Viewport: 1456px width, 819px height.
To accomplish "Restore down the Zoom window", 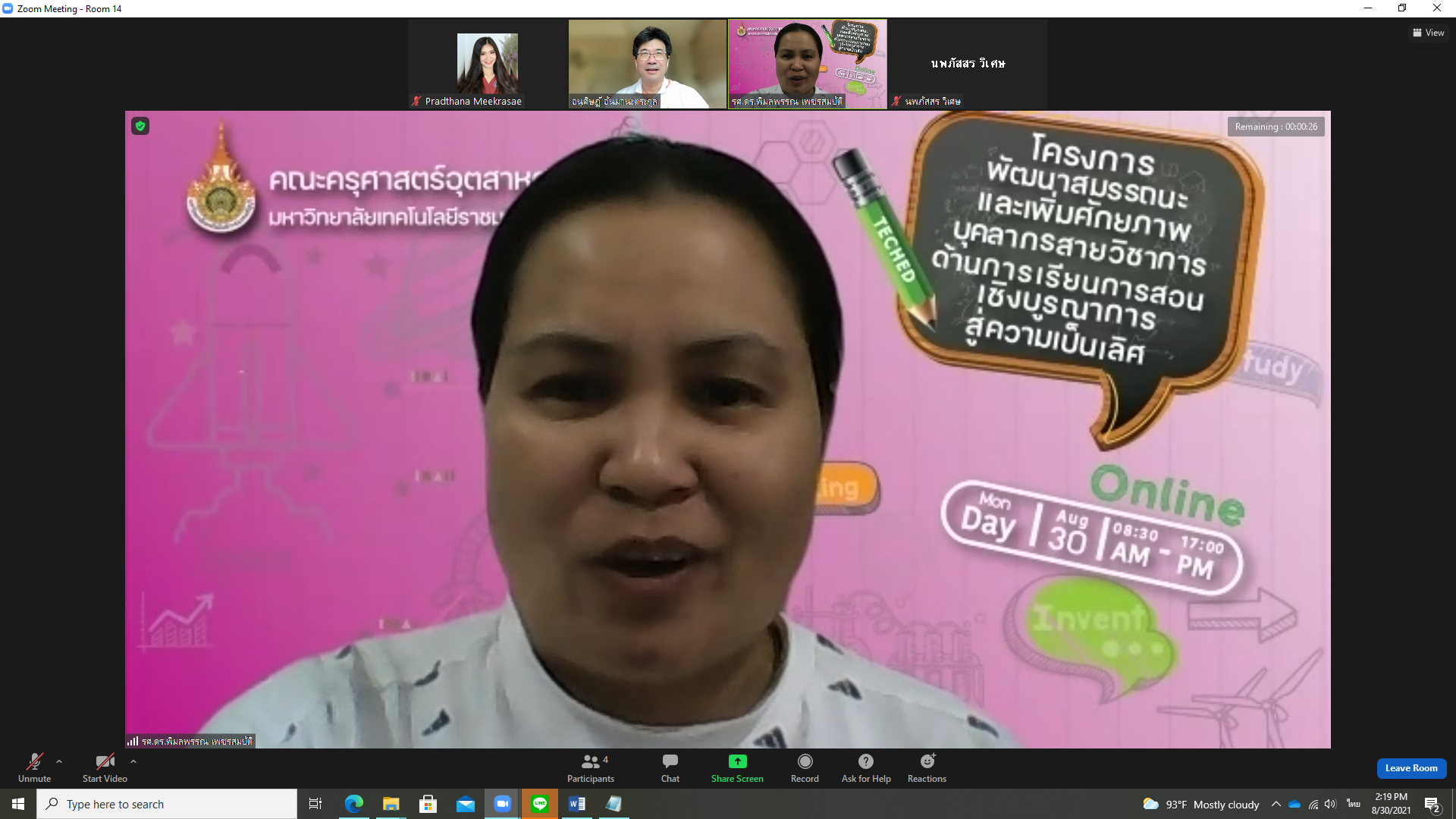I will (1402, 8).
